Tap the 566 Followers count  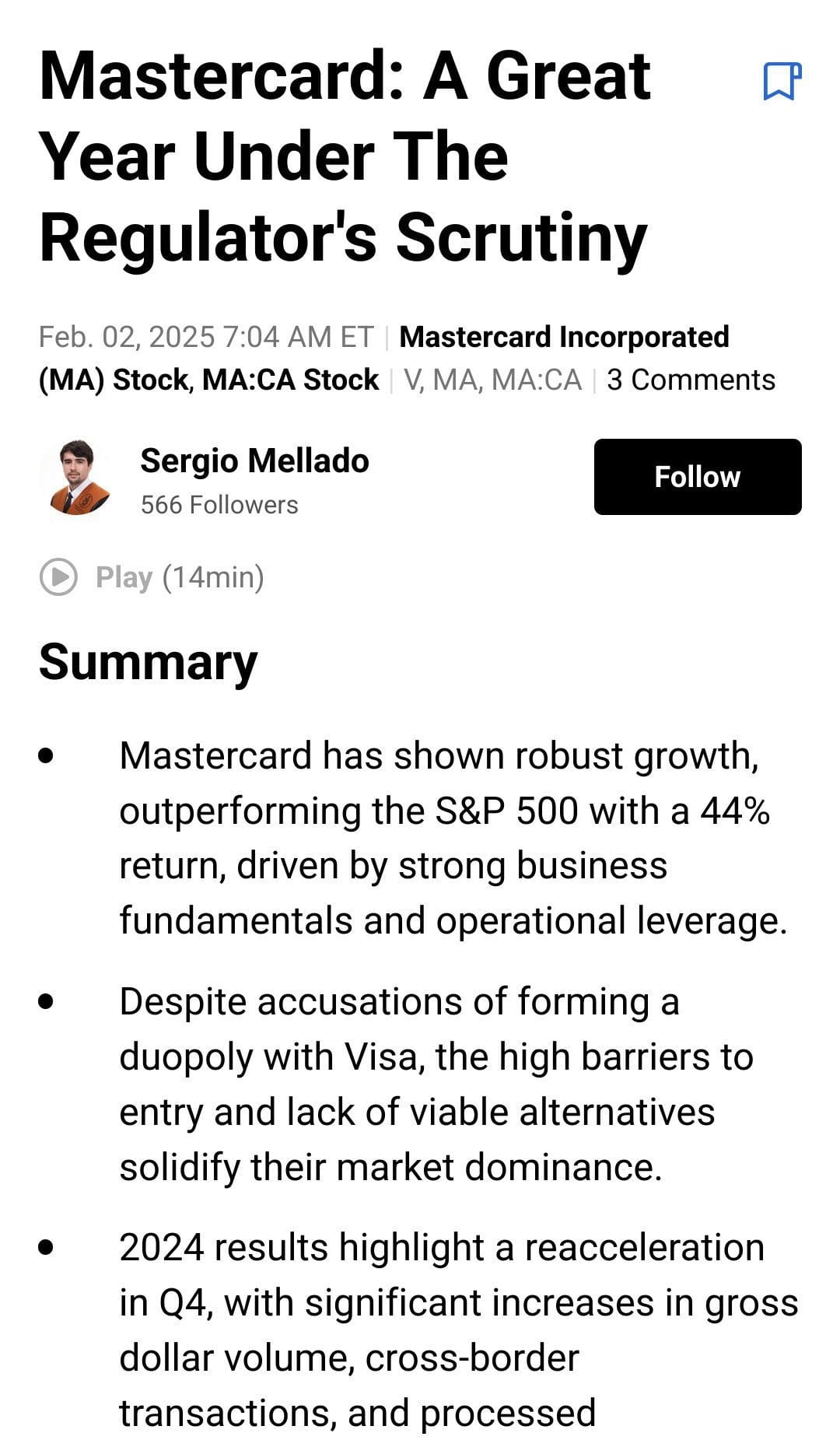coord(219,505)
